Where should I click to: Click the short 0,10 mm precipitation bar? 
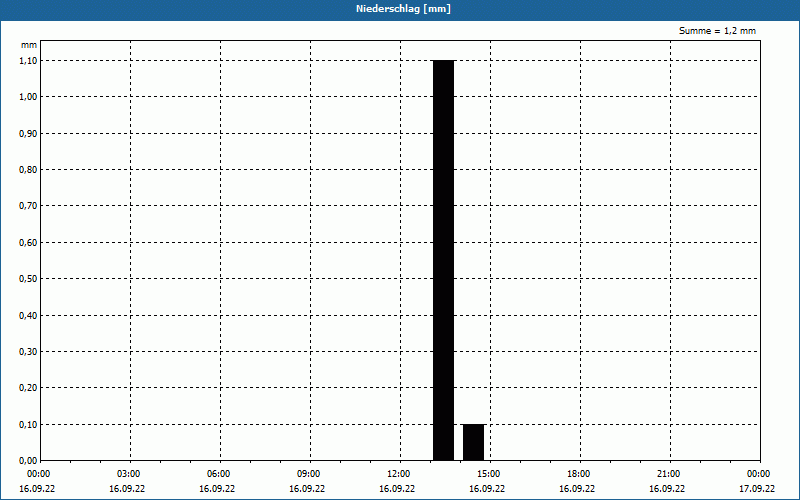(x=473, y=442)
